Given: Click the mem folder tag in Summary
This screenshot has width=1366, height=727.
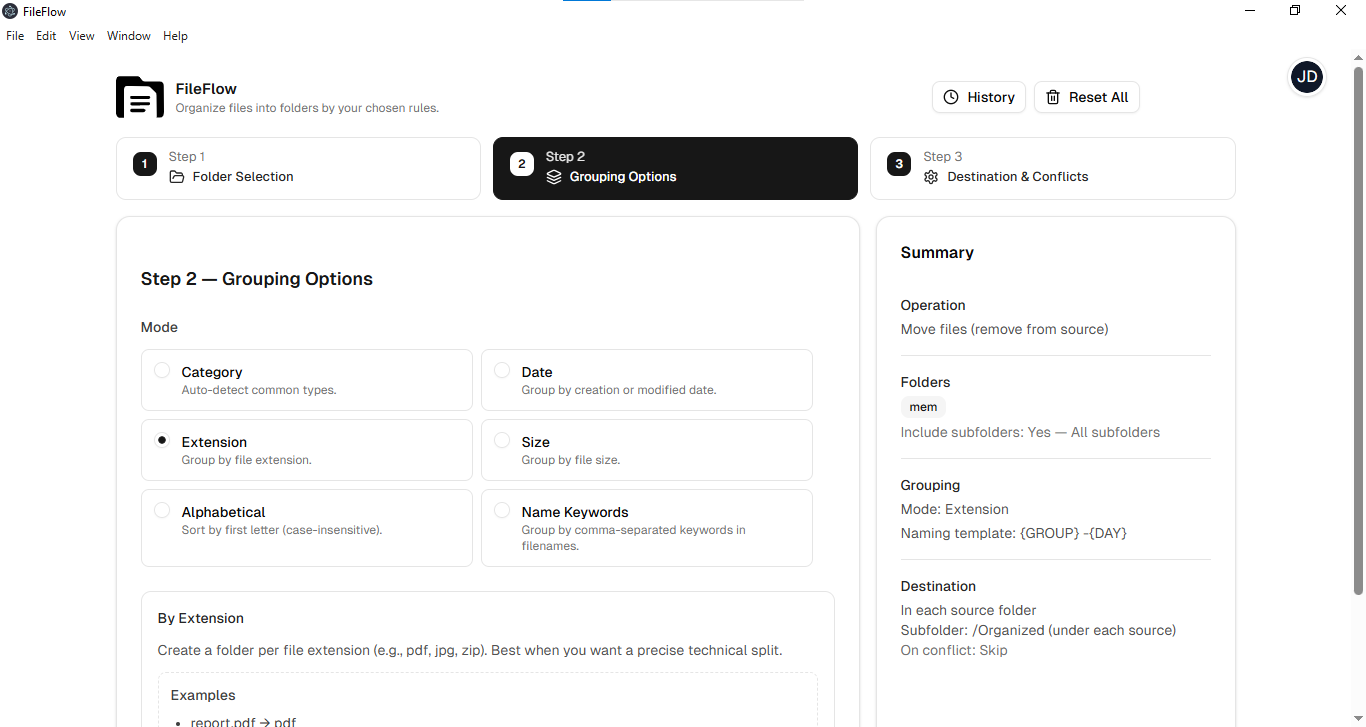Looking at the screenshot, I should pos(923,407).
